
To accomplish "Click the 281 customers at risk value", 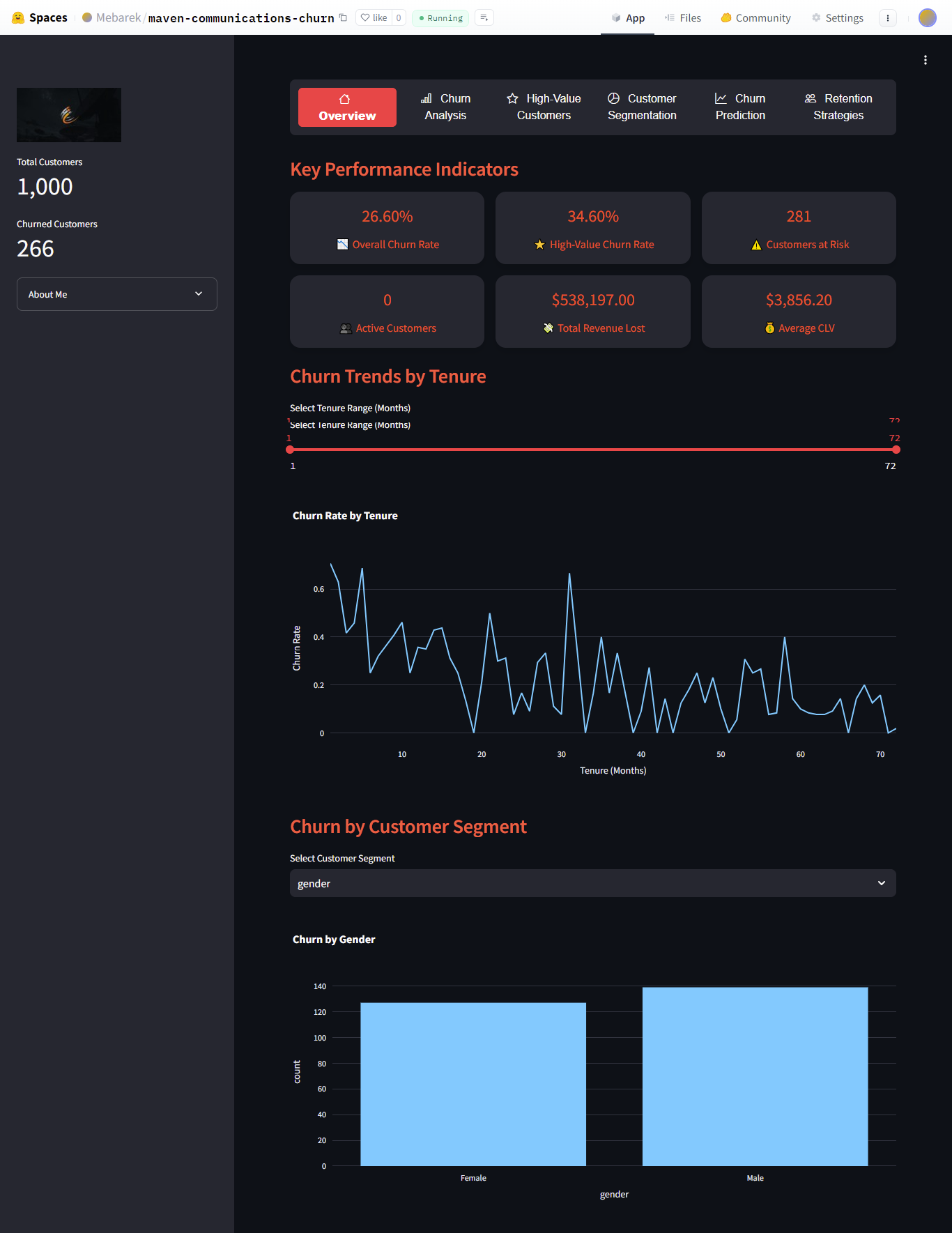I will click(799, 217).
